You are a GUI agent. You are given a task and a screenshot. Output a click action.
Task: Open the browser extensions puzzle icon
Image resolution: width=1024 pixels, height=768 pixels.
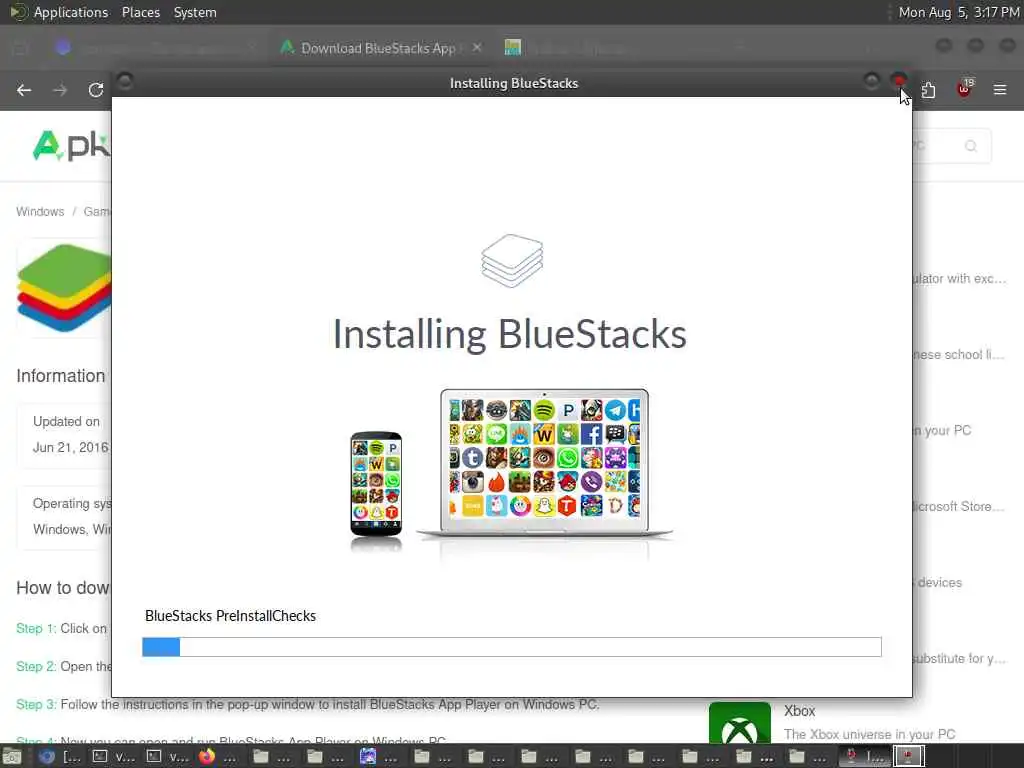[x=928, y=90]
